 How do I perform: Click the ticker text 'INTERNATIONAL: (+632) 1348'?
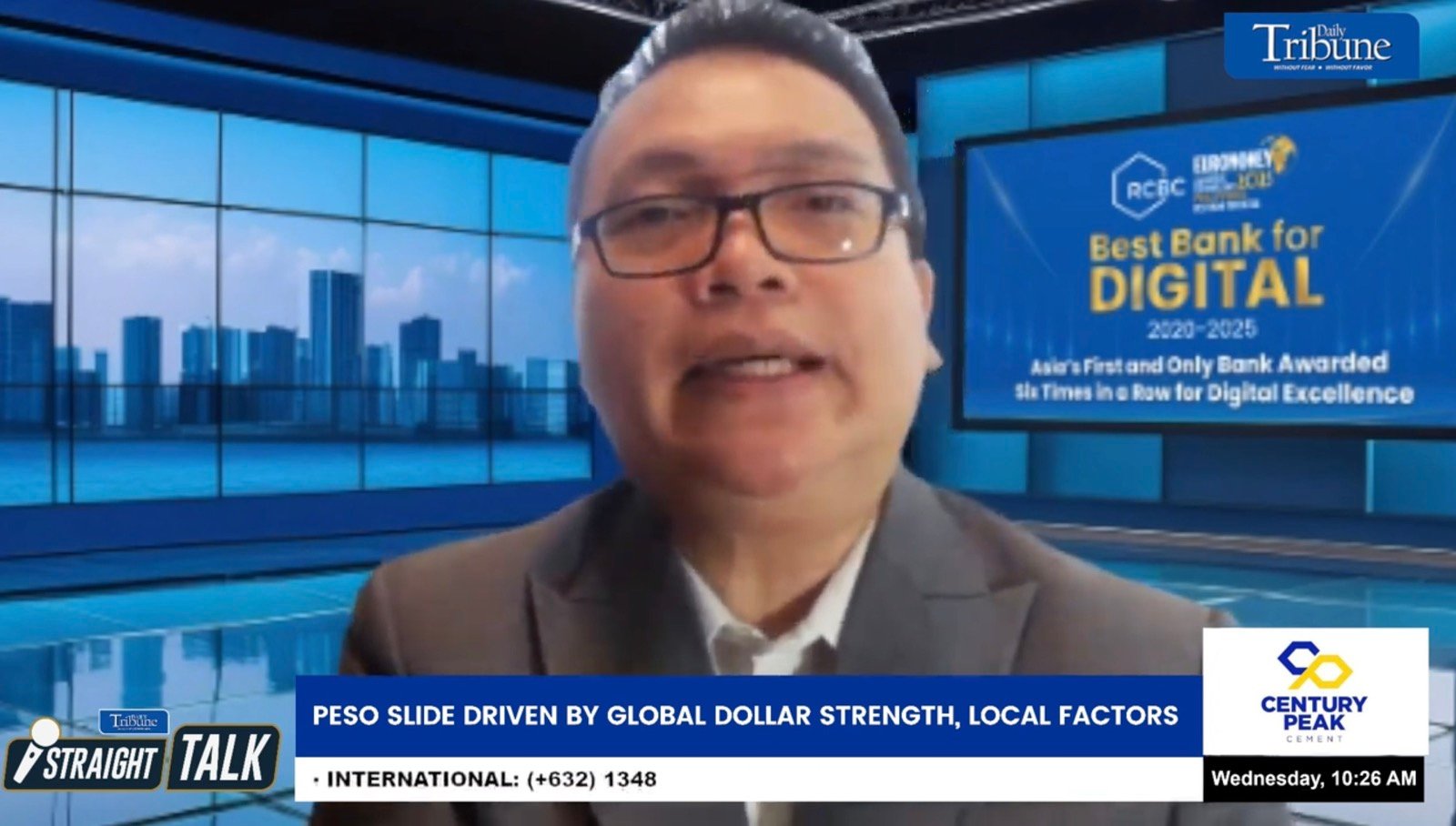click(x=491, y=779)
